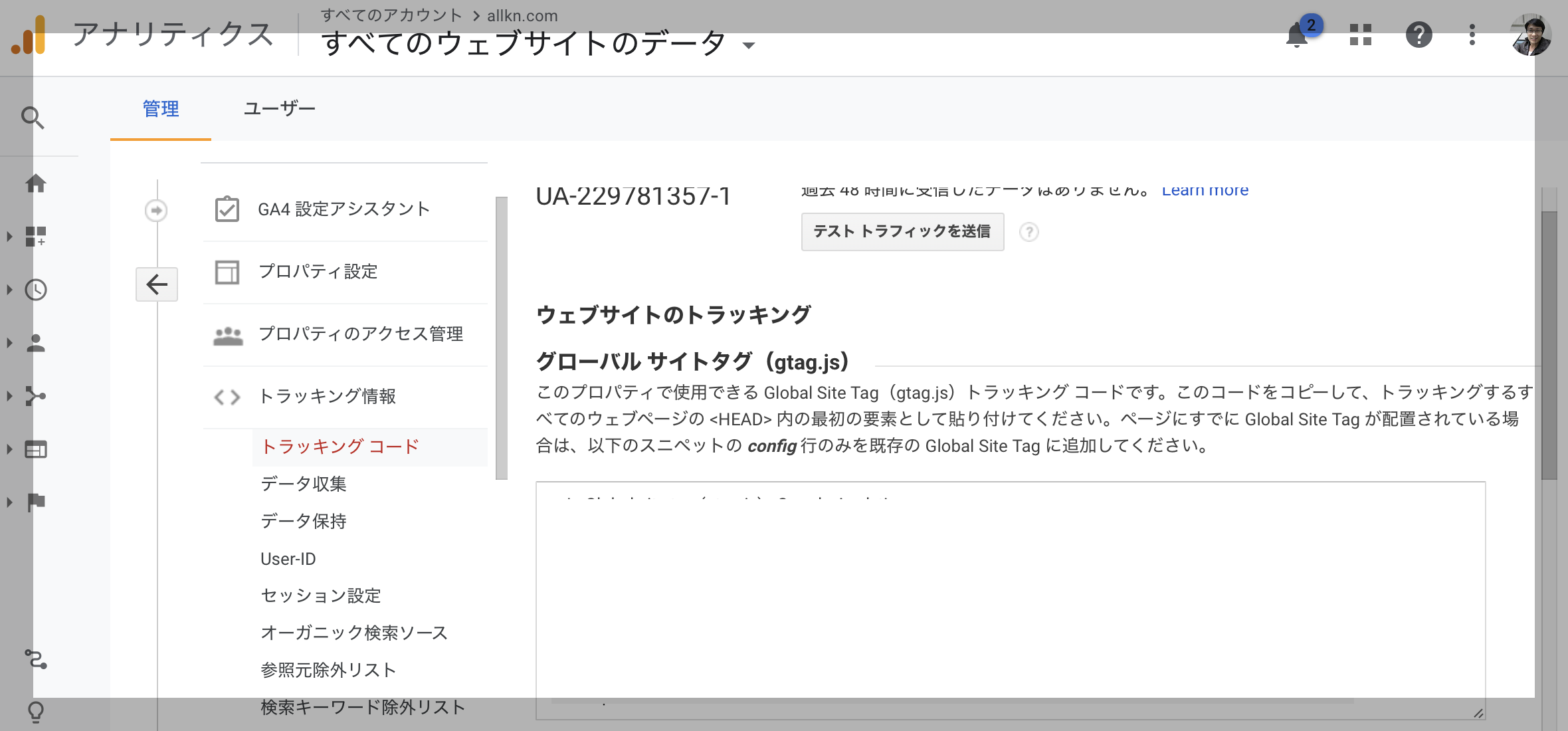
Task: Select 検索キーワード除外リスト
Action: (363, 707)
